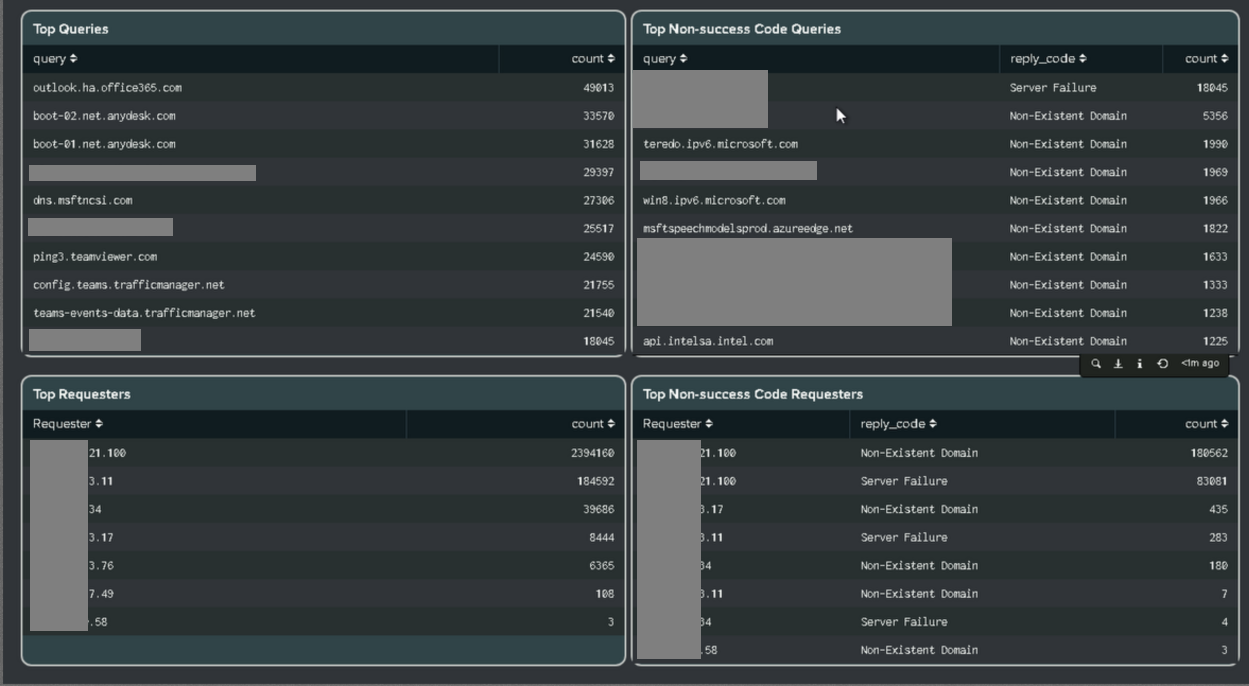Viewport: 1249px width, 686px height.
Task: Show panel info via the i icon
Action: click(1140, 364)
